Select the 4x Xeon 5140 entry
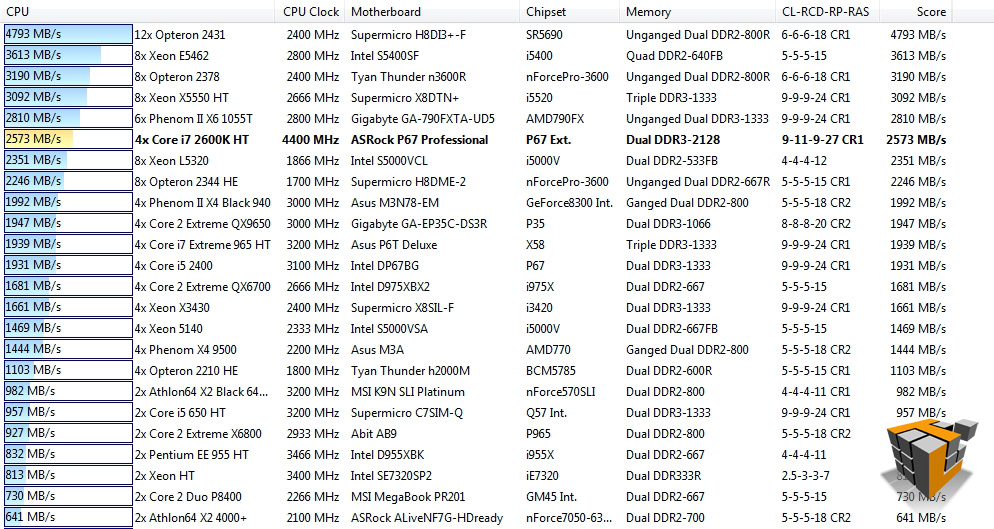Viewport: 994px width, 529px height. coord(169,328)
